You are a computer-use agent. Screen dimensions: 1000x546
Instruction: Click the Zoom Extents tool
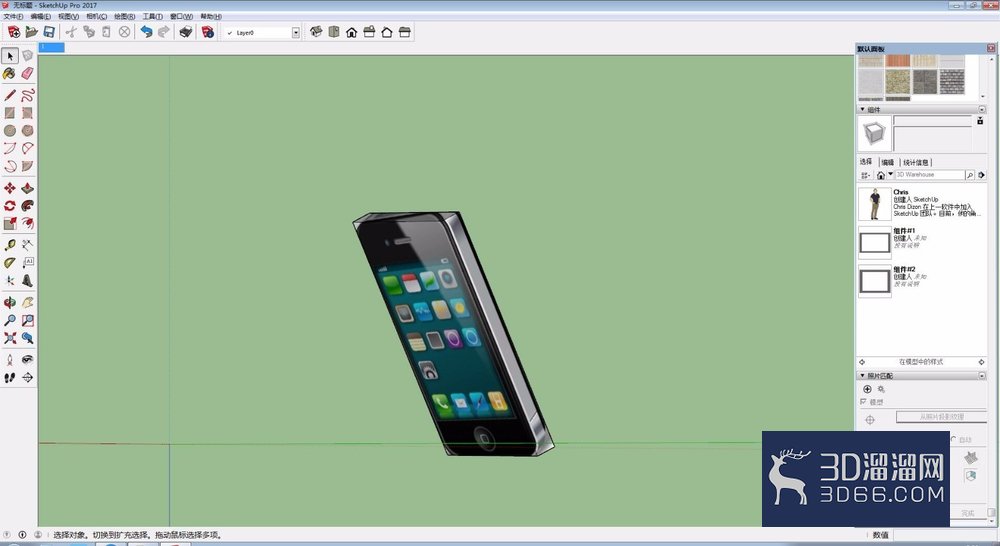point(10,338)
